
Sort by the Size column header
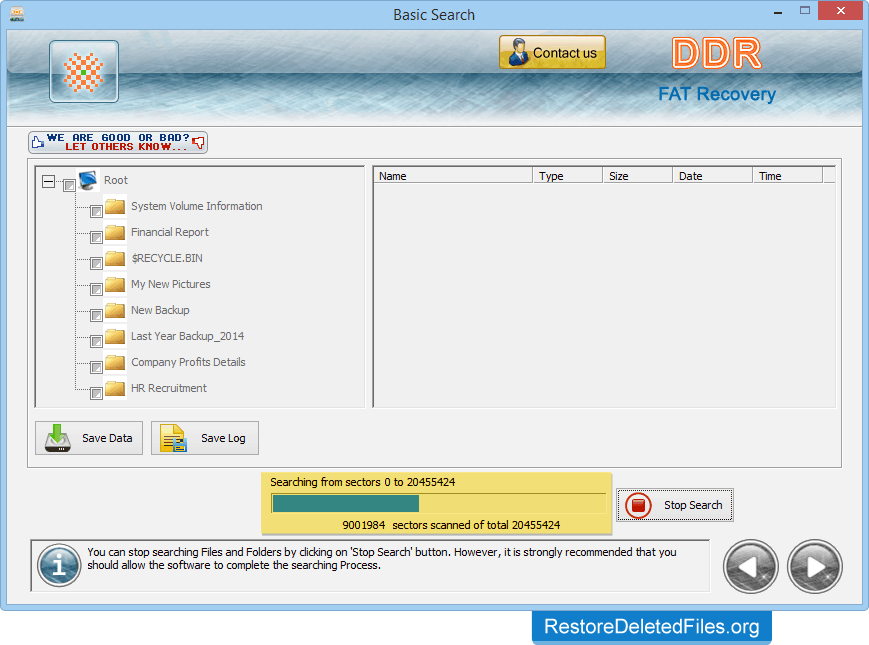click(x=637, y=176)
